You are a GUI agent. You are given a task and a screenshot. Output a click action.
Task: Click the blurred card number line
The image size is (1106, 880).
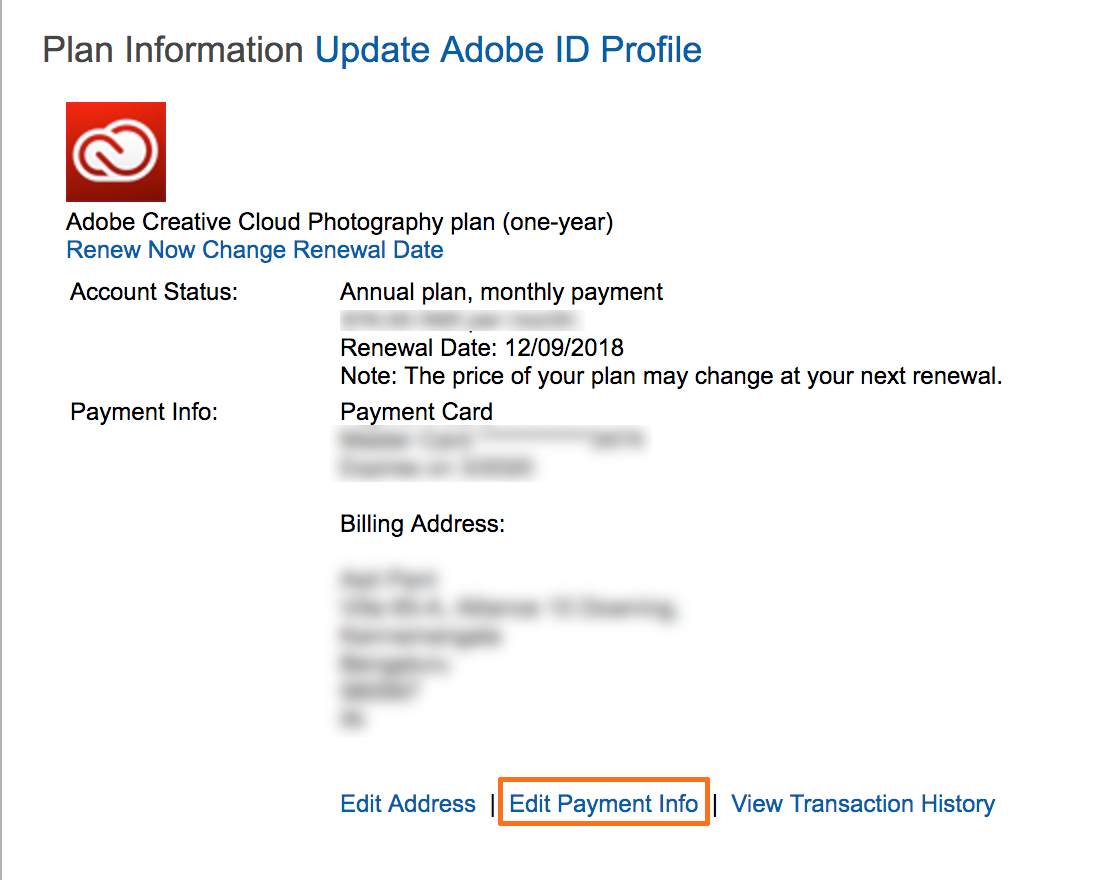pyautogui.click(x=492, y=440)
